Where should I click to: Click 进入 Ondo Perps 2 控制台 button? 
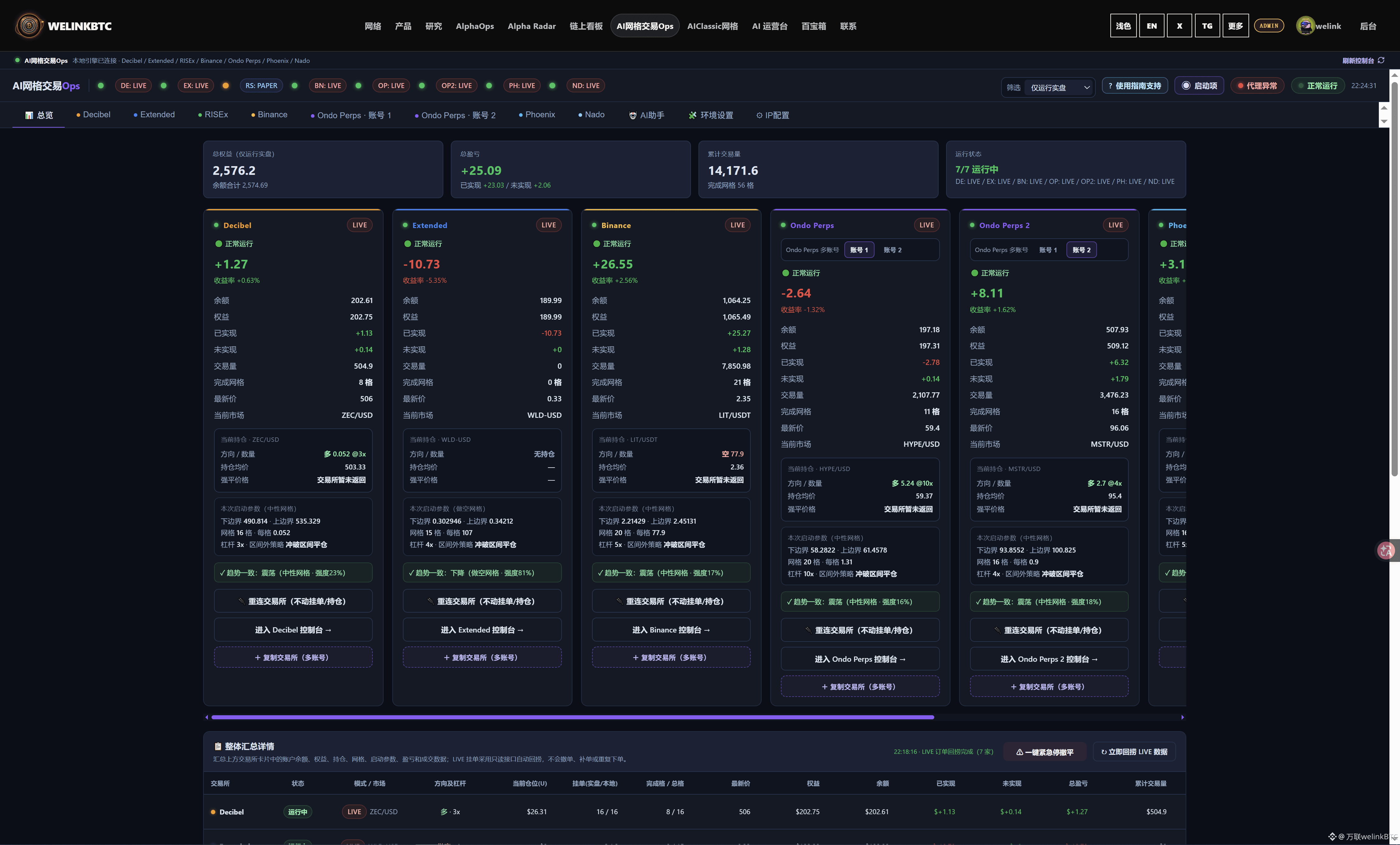click(1049, 659)
